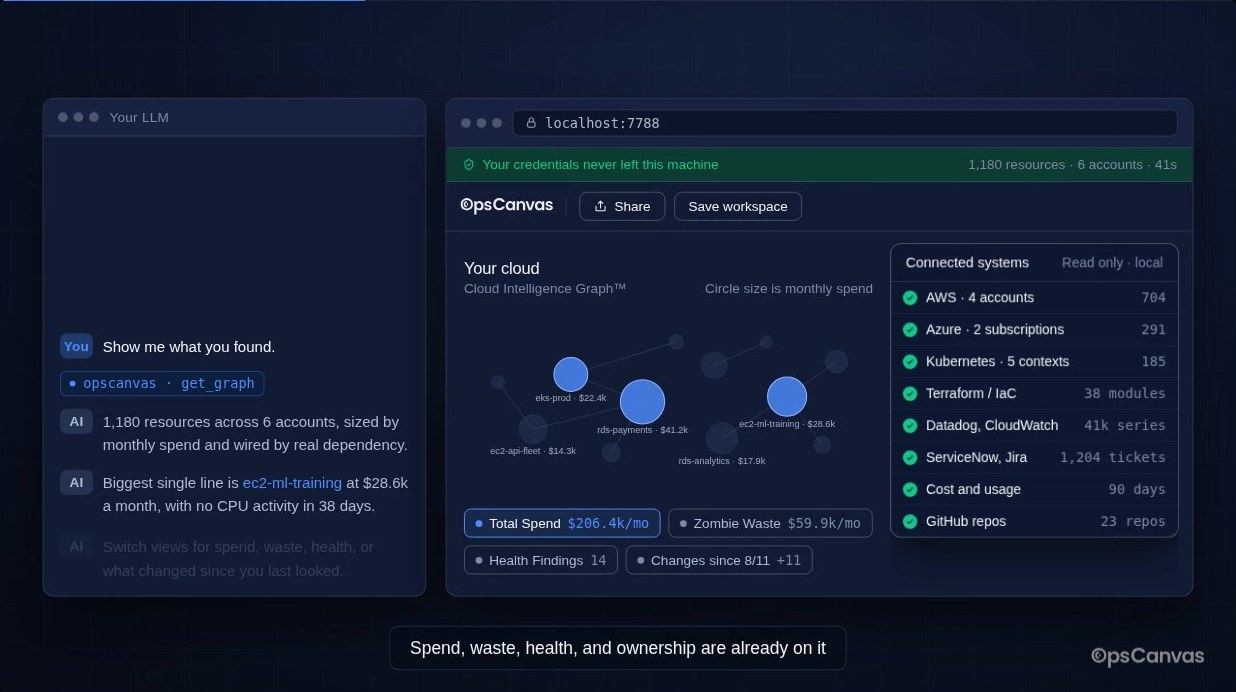
Task: Click the green check beside Terraform / IaC
Action: pyautogui.click(x=910, y=393)
